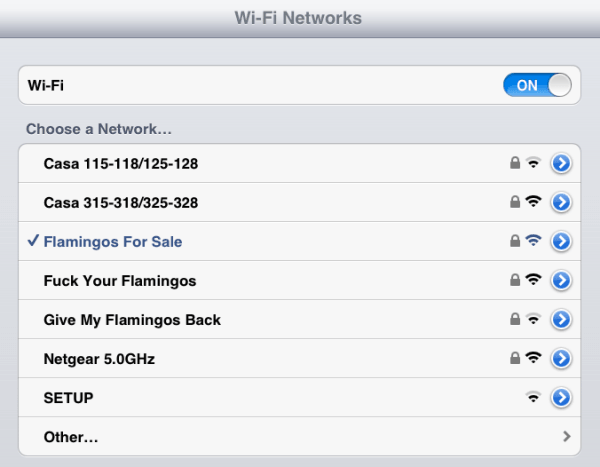Tap blue info arrow for Flamingos For Sale

[561, 241]
